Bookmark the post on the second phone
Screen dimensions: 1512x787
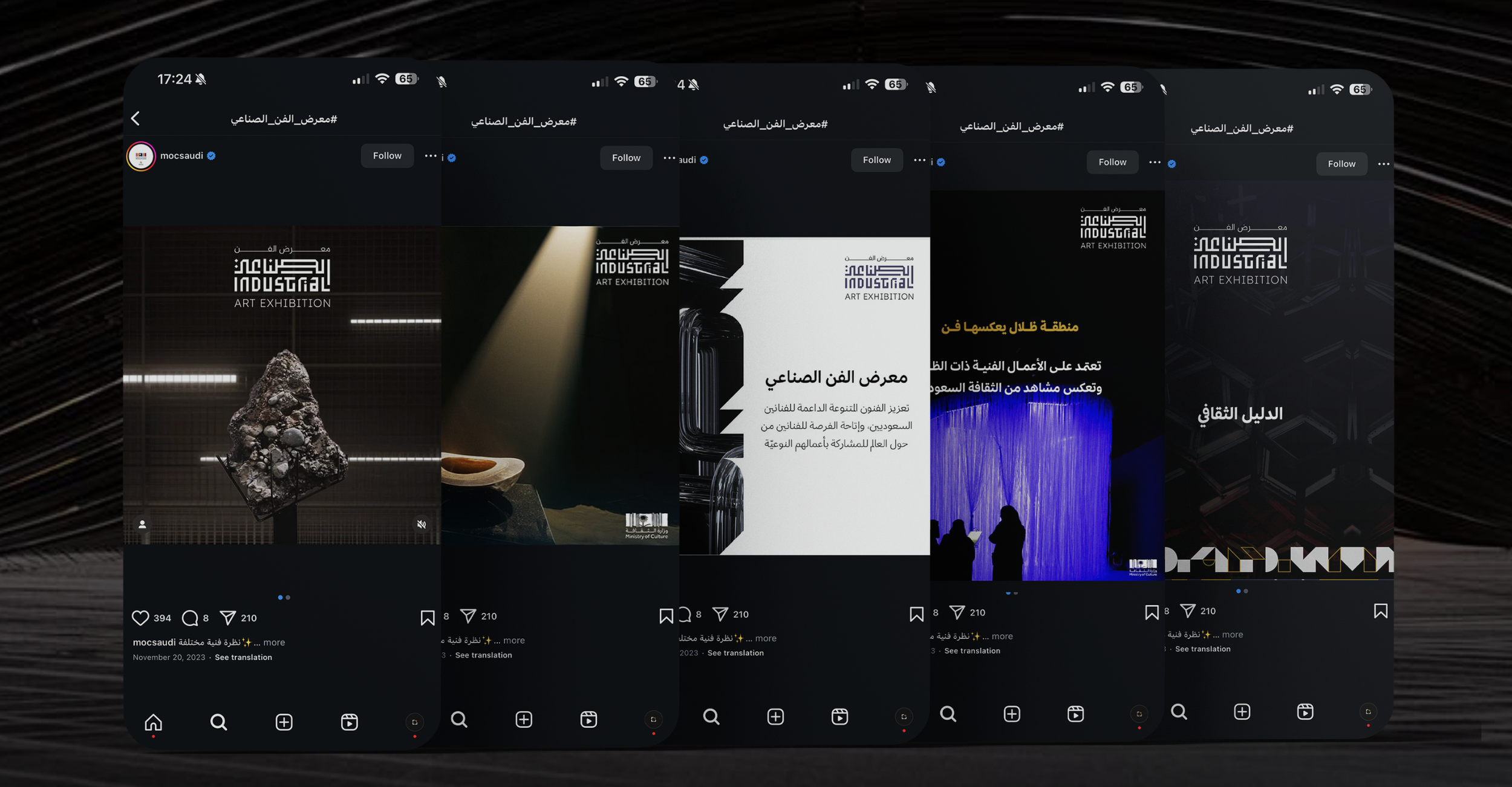pyautogui.click(x=666, y=616)
